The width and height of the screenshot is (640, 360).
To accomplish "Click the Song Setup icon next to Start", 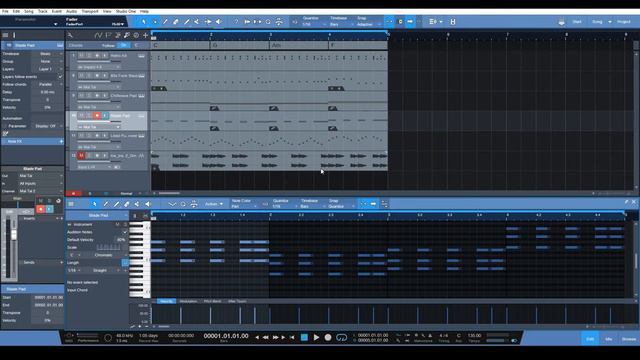I will point(562,22).
